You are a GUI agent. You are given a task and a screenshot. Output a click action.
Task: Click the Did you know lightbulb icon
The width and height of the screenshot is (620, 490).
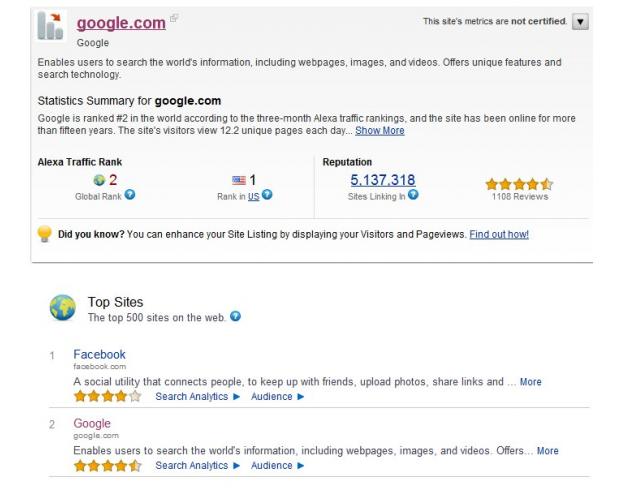click(x=45, y=233)
